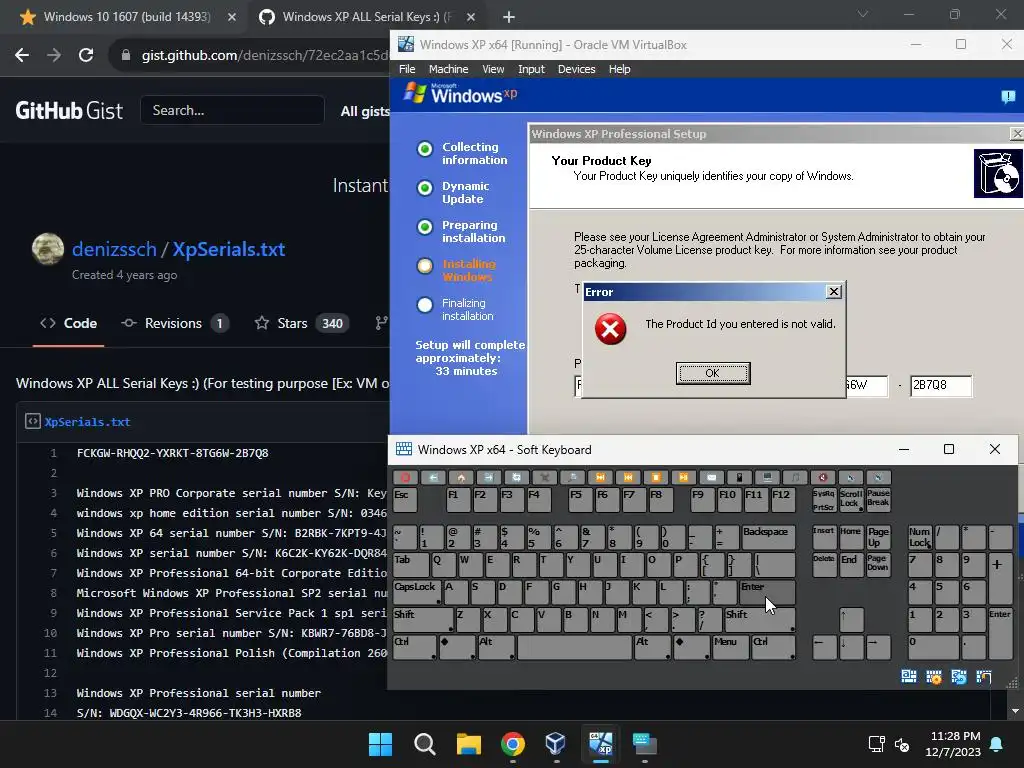Open Machine menu in VirtualBox
Screen dimensions: 1024x768
448,69
